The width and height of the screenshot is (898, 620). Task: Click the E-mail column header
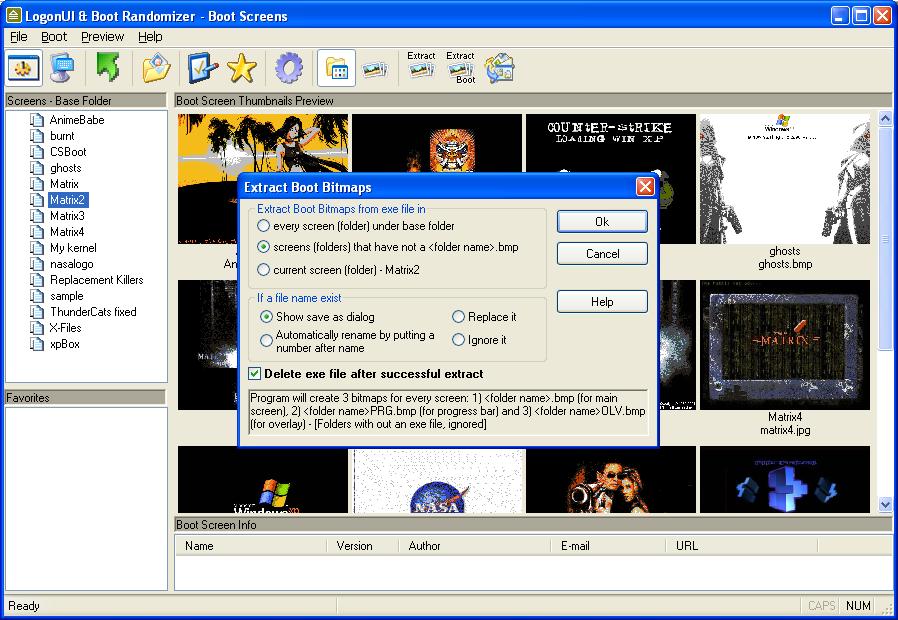(609, 546)
